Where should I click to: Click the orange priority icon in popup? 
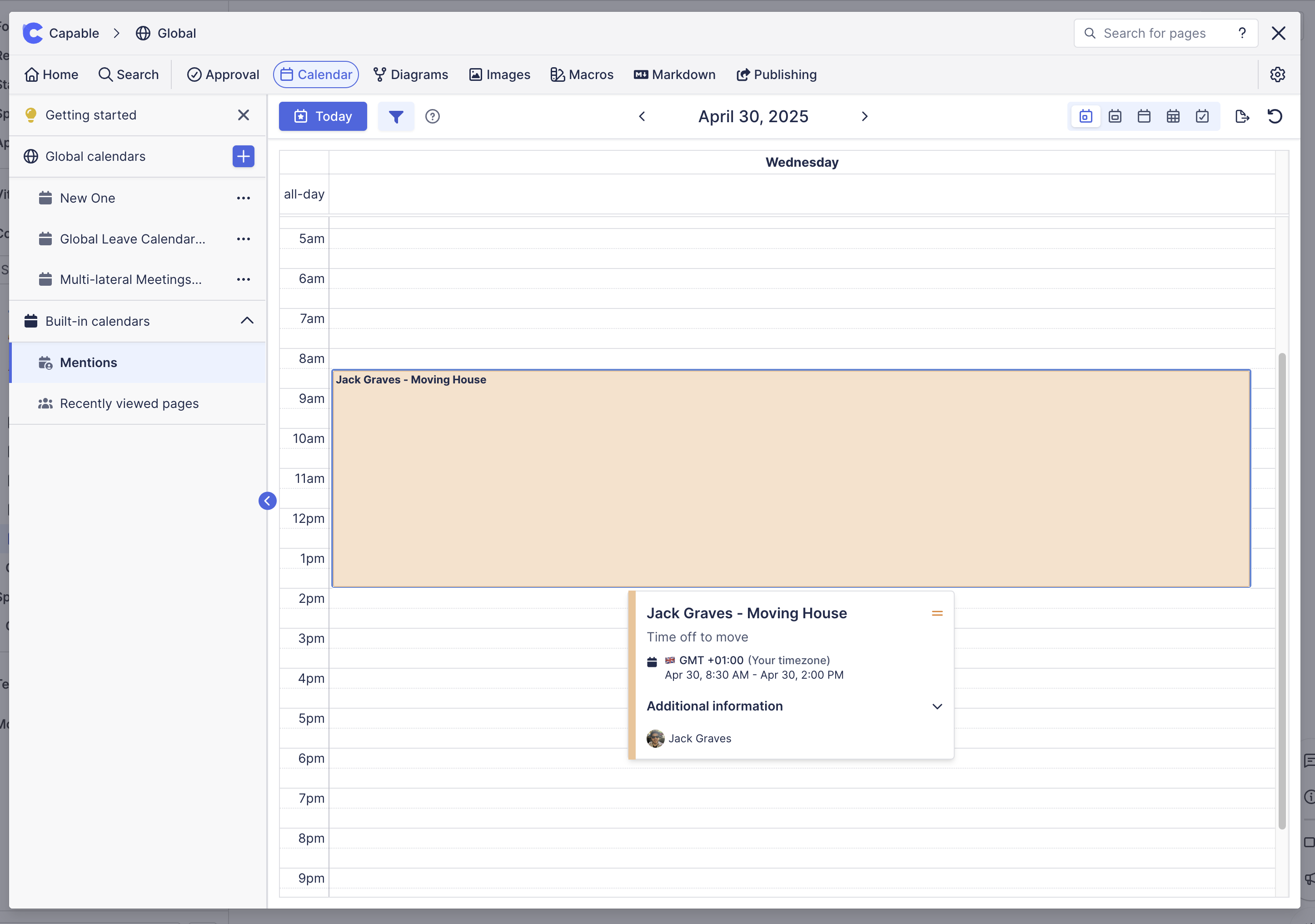point(937,613)
